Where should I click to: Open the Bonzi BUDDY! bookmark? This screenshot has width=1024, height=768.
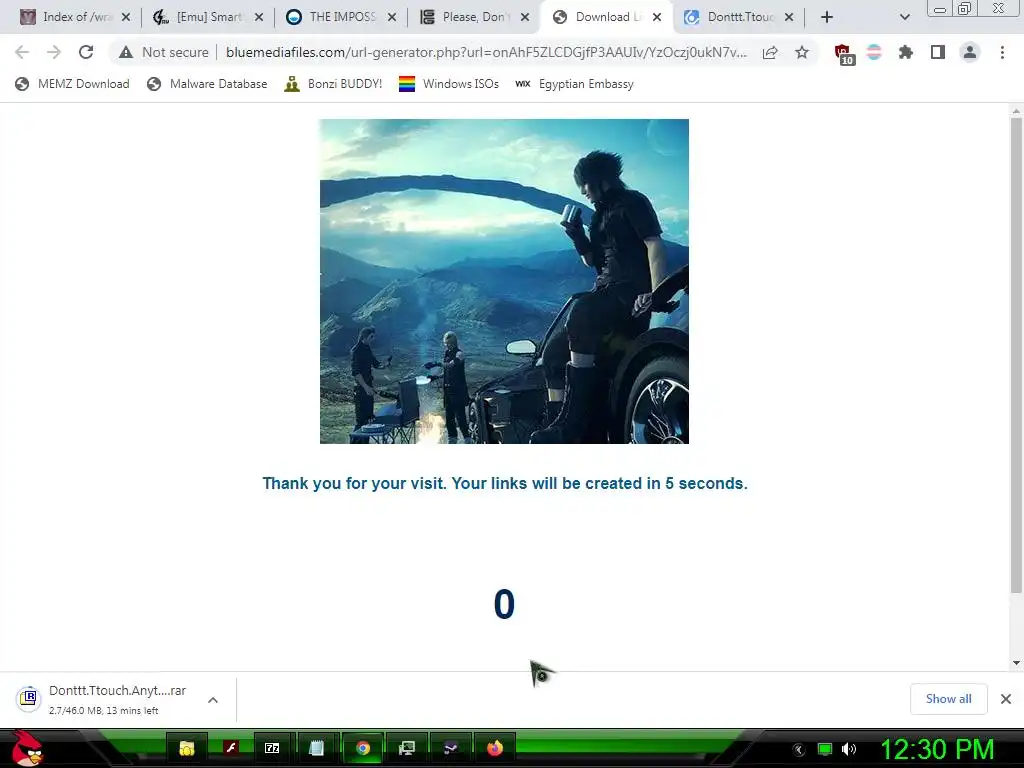333,84
